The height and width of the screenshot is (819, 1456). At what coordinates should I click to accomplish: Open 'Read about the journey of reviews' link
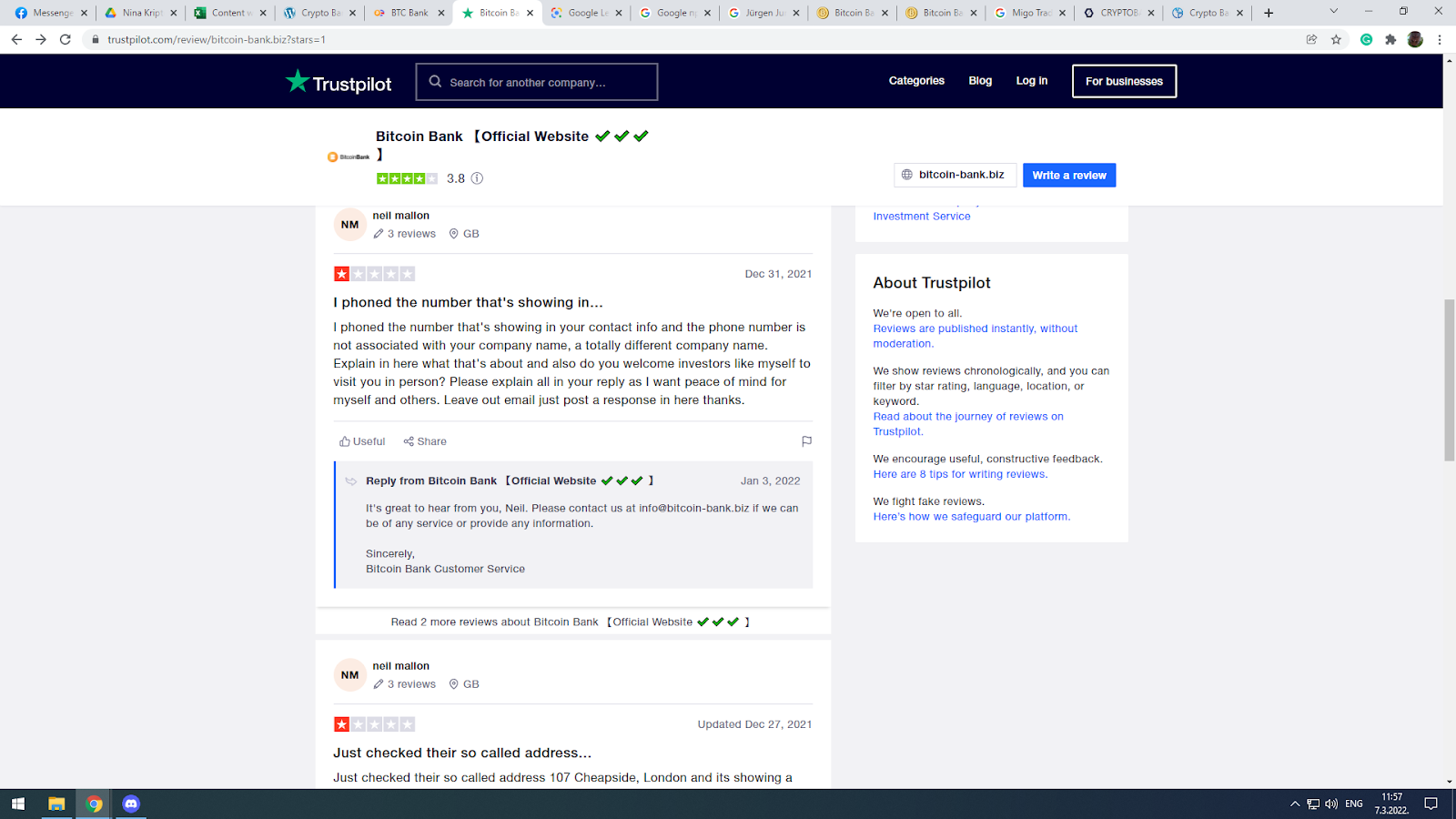pos(968,424)
